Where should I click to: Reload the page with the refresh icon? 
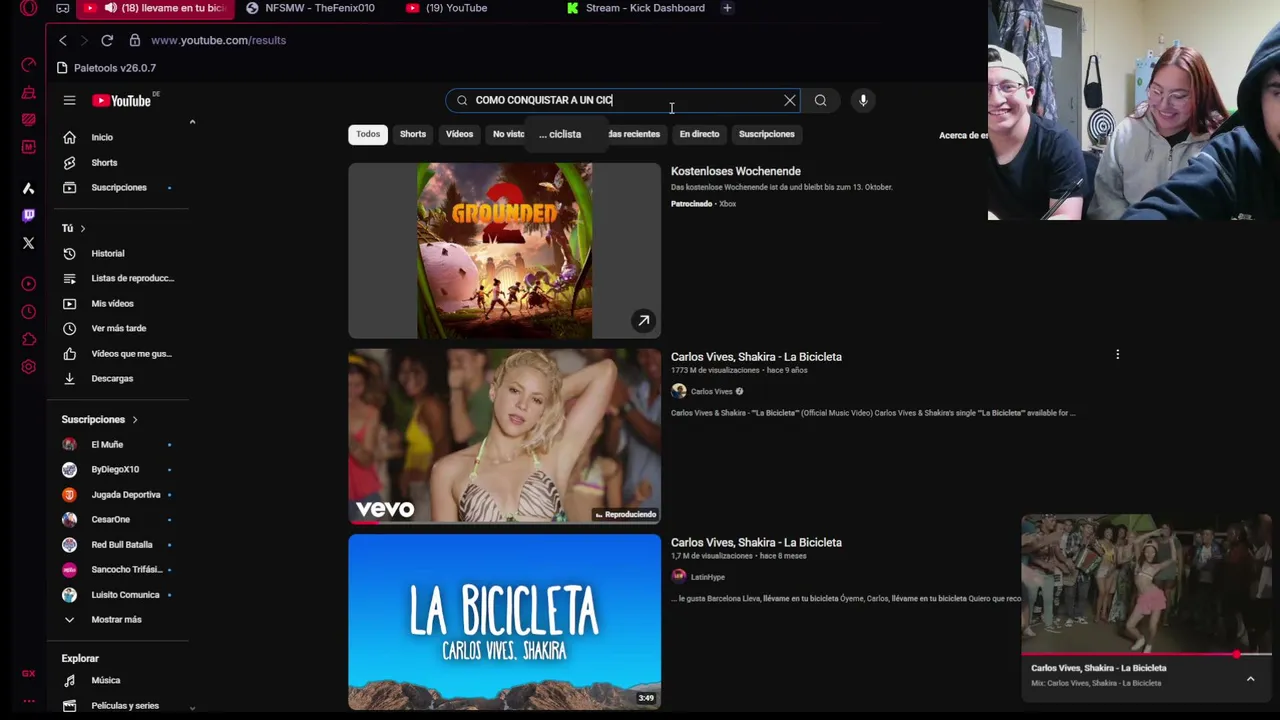[x=107, y=40]
